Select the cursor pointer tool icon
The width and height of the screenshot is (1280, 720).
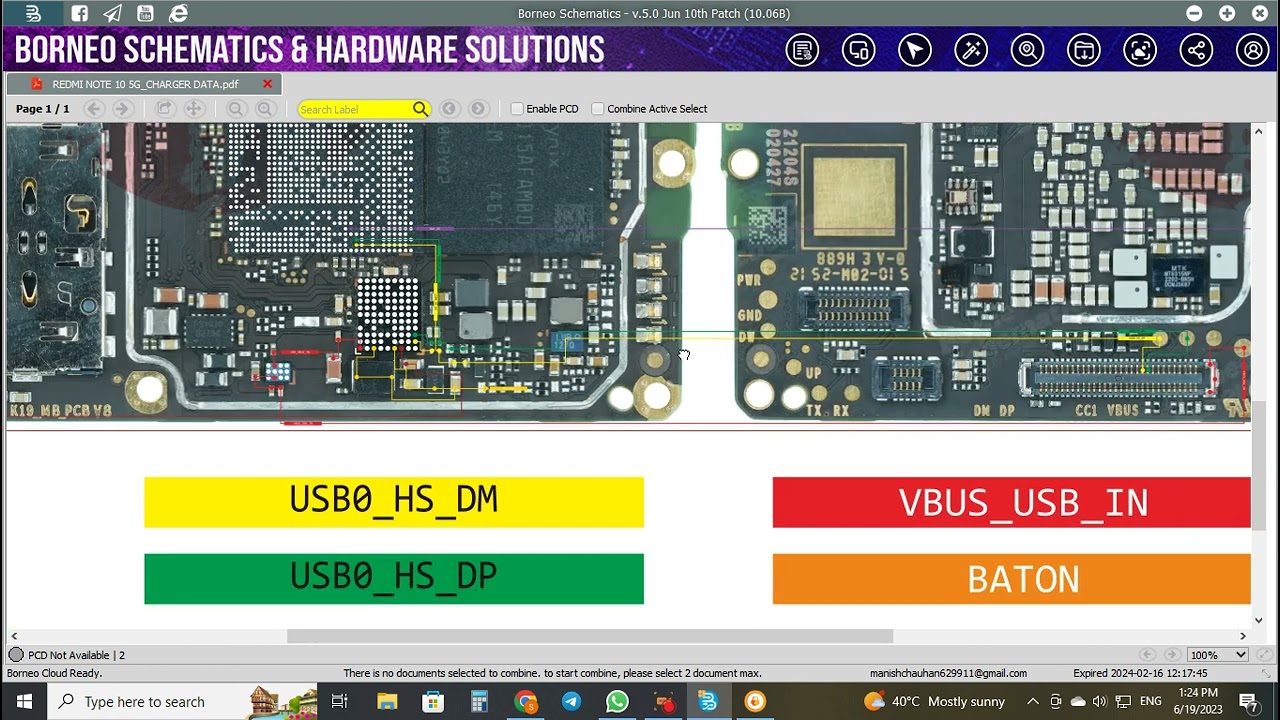click(915, 50)
